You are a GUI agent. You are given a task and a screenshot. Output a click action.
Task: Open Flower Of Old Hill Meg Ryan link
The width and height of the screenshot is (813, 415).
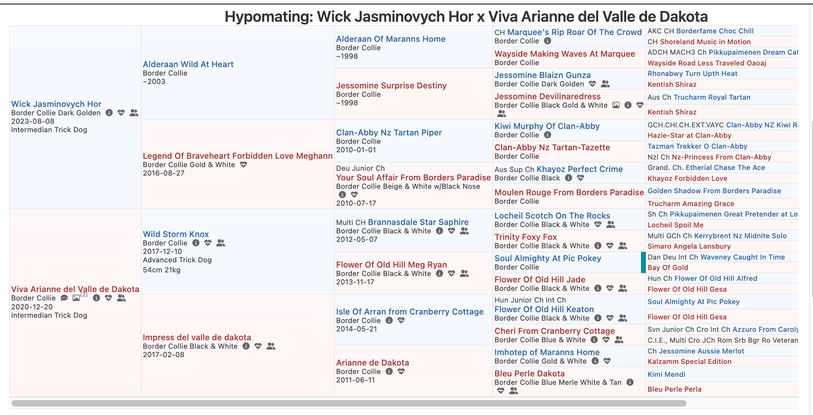(391, 265)
